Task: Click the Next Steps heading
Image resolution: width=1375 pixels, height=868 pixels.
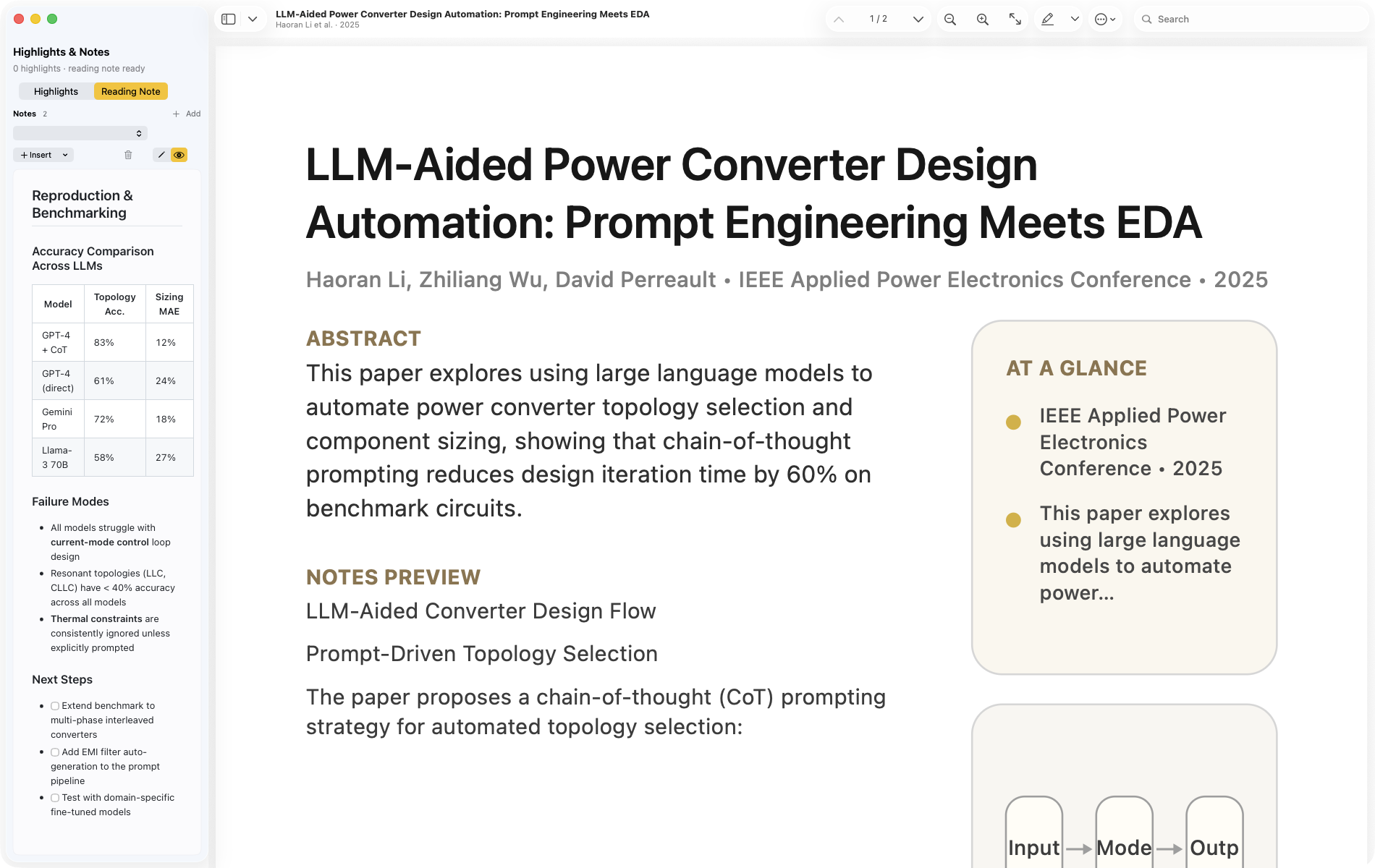Action: point(62,679)
